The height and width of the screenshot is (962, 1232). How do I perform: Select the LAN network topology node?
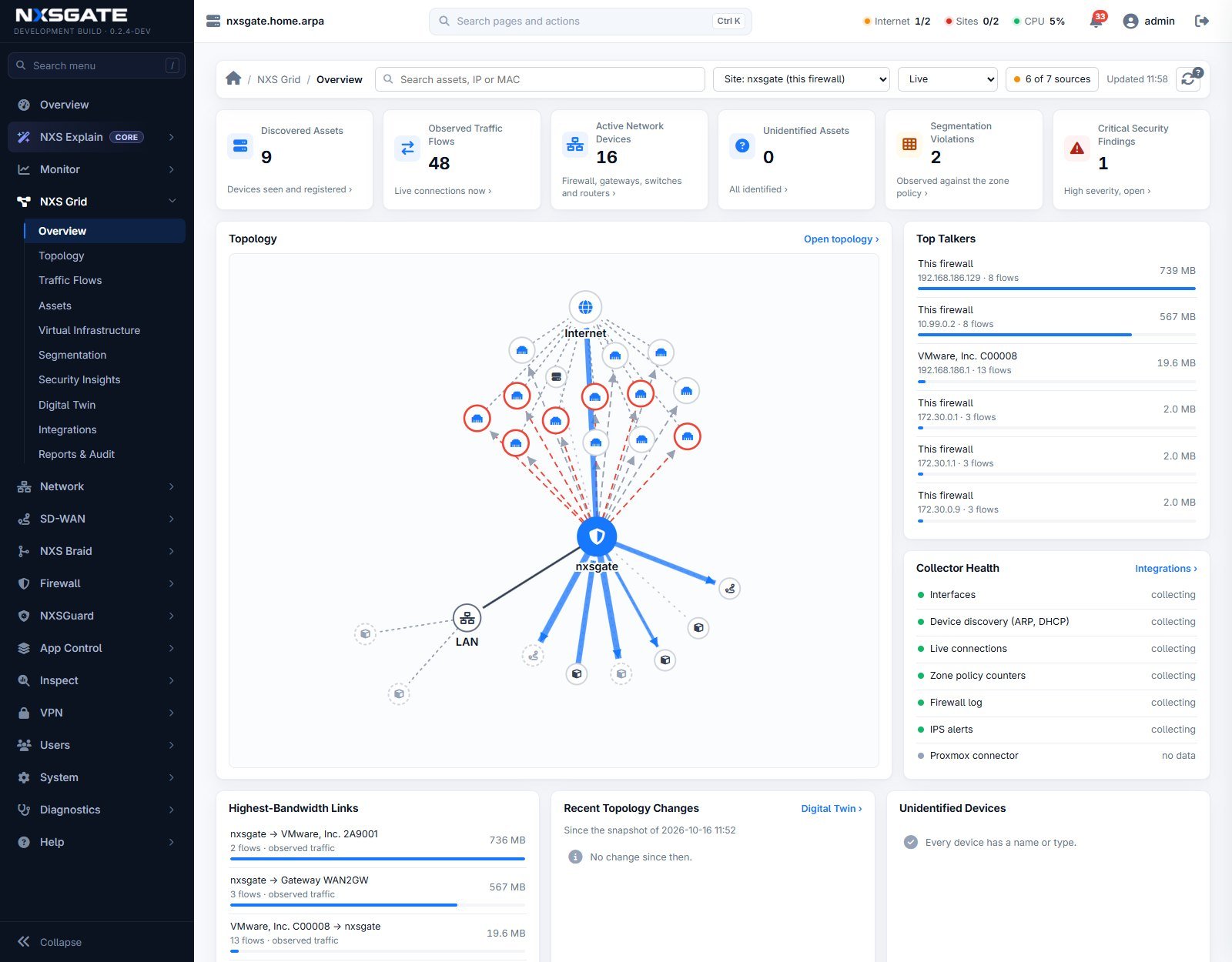click(467, 618)
